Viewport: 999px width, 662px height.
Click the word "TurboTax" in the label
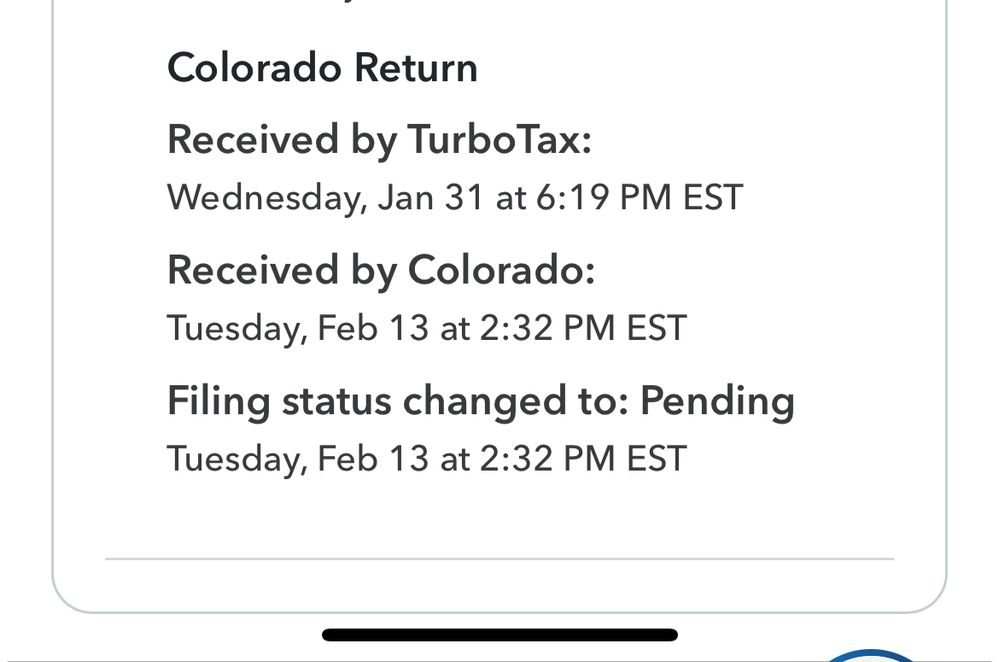499,140
